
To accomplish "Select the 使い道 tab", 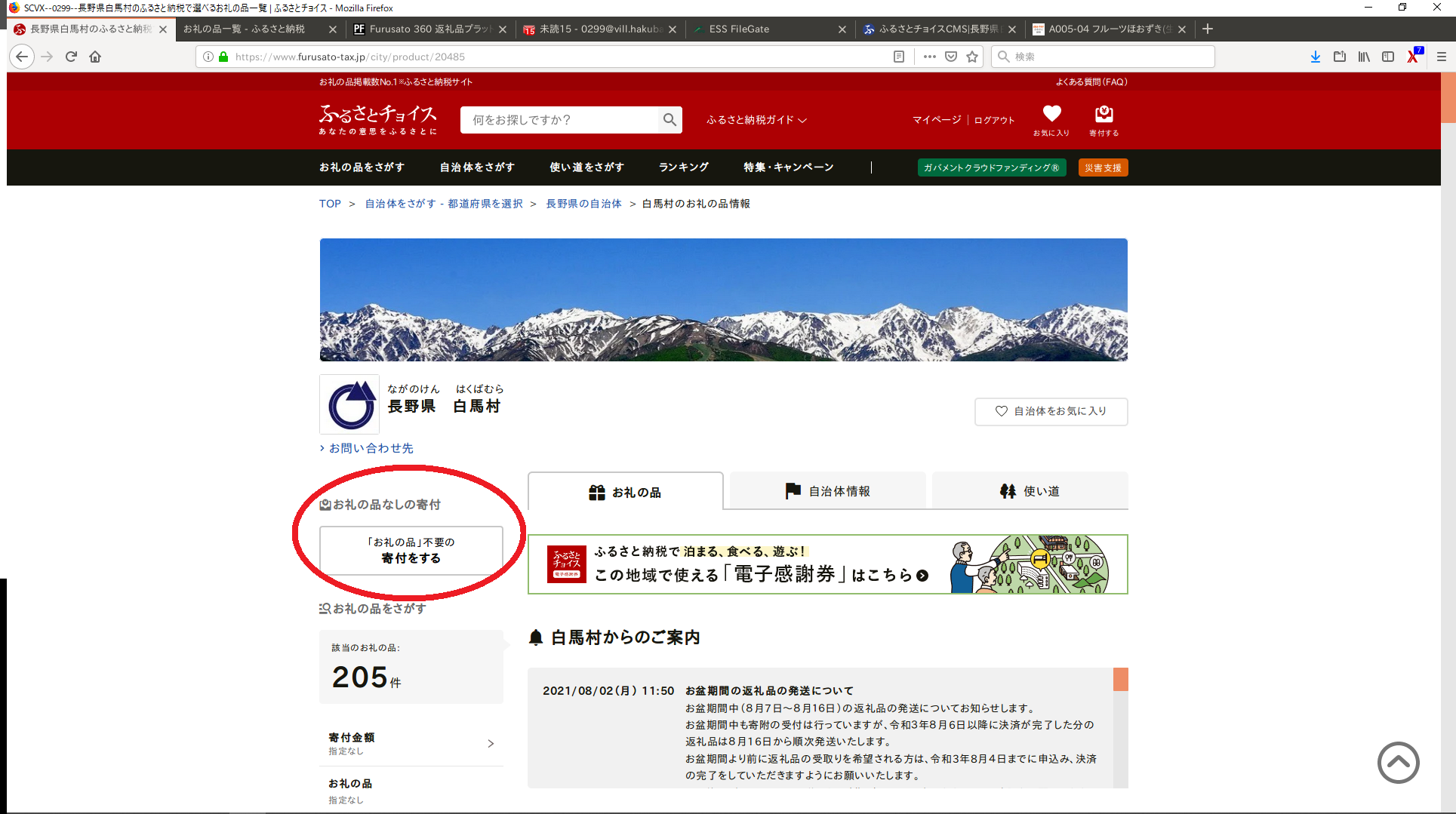I will [1030, 491].
